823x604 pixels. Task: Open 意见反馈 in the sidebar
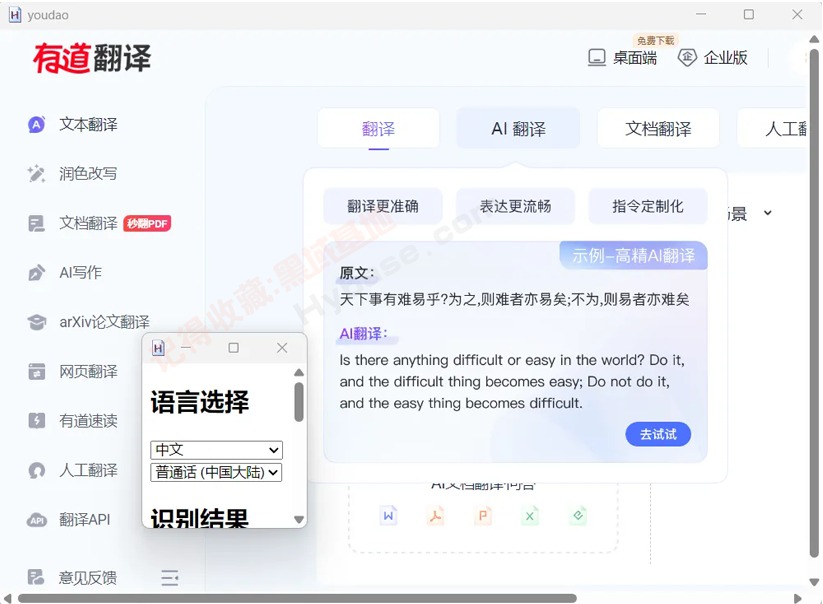pyautogui.click(x=88, y=578)
